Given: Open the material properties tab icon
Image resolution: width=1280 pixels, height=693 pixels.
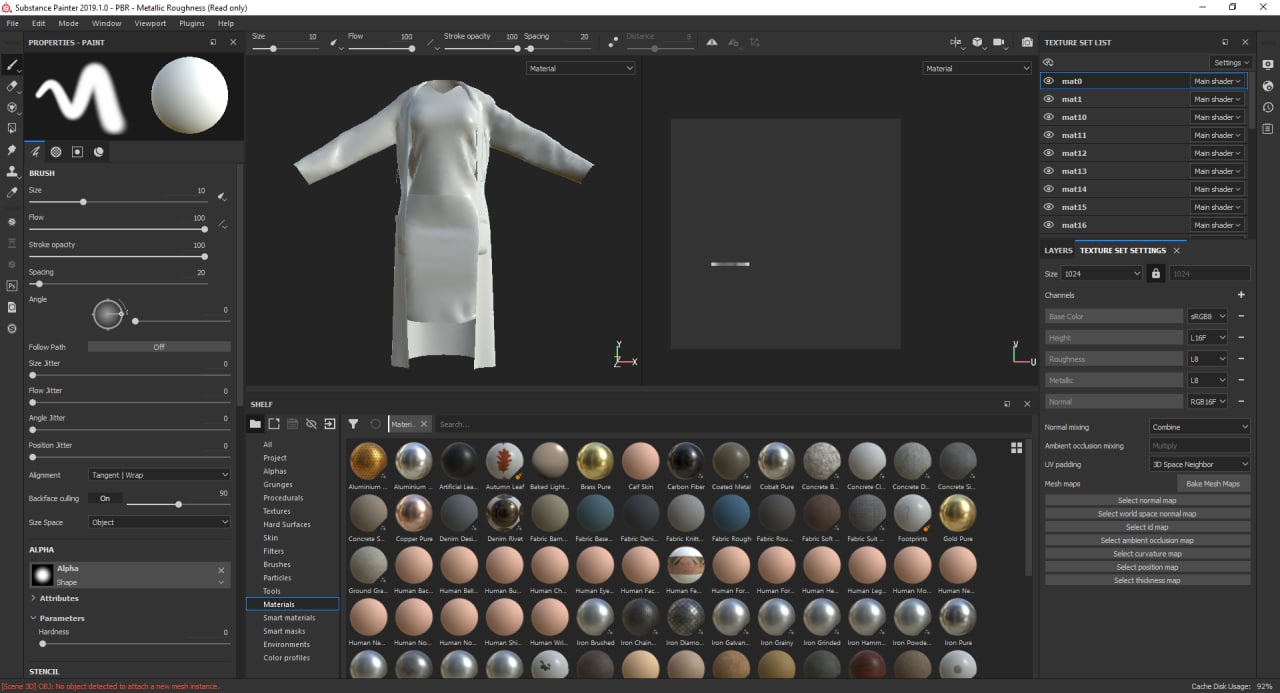Looking at the screenshot, I should 98,152.
